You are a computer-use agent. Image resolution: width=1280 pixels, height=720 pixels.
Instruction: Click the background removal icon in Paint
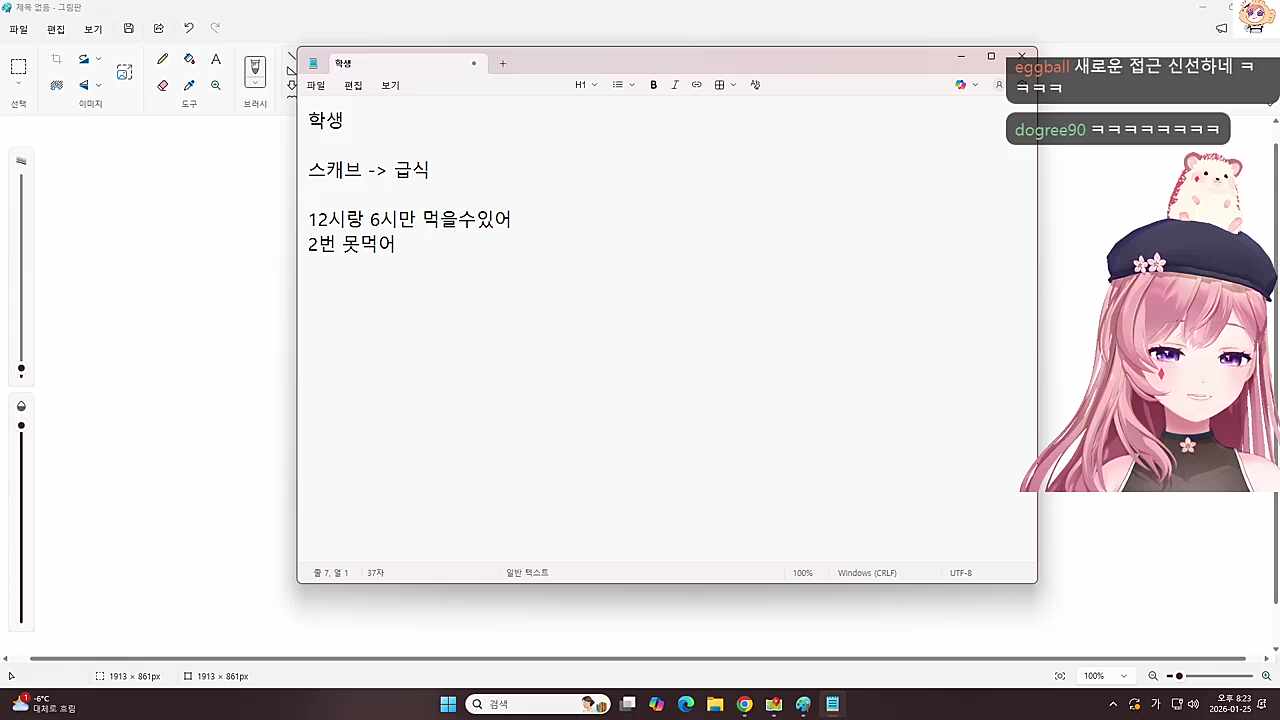tap(56, 85)
